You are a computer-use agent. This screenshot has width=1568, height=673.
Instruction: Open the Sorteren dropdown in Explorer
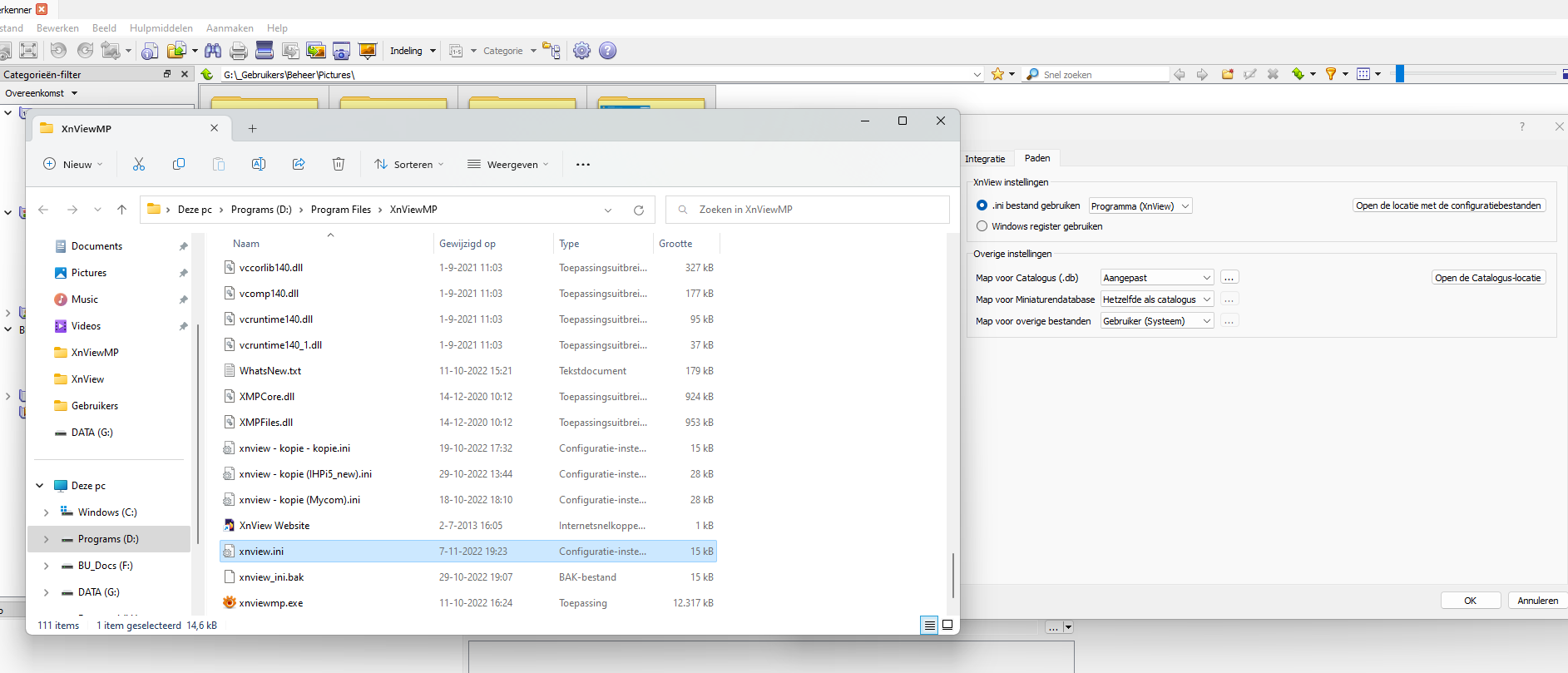click(x=409, y=165)
